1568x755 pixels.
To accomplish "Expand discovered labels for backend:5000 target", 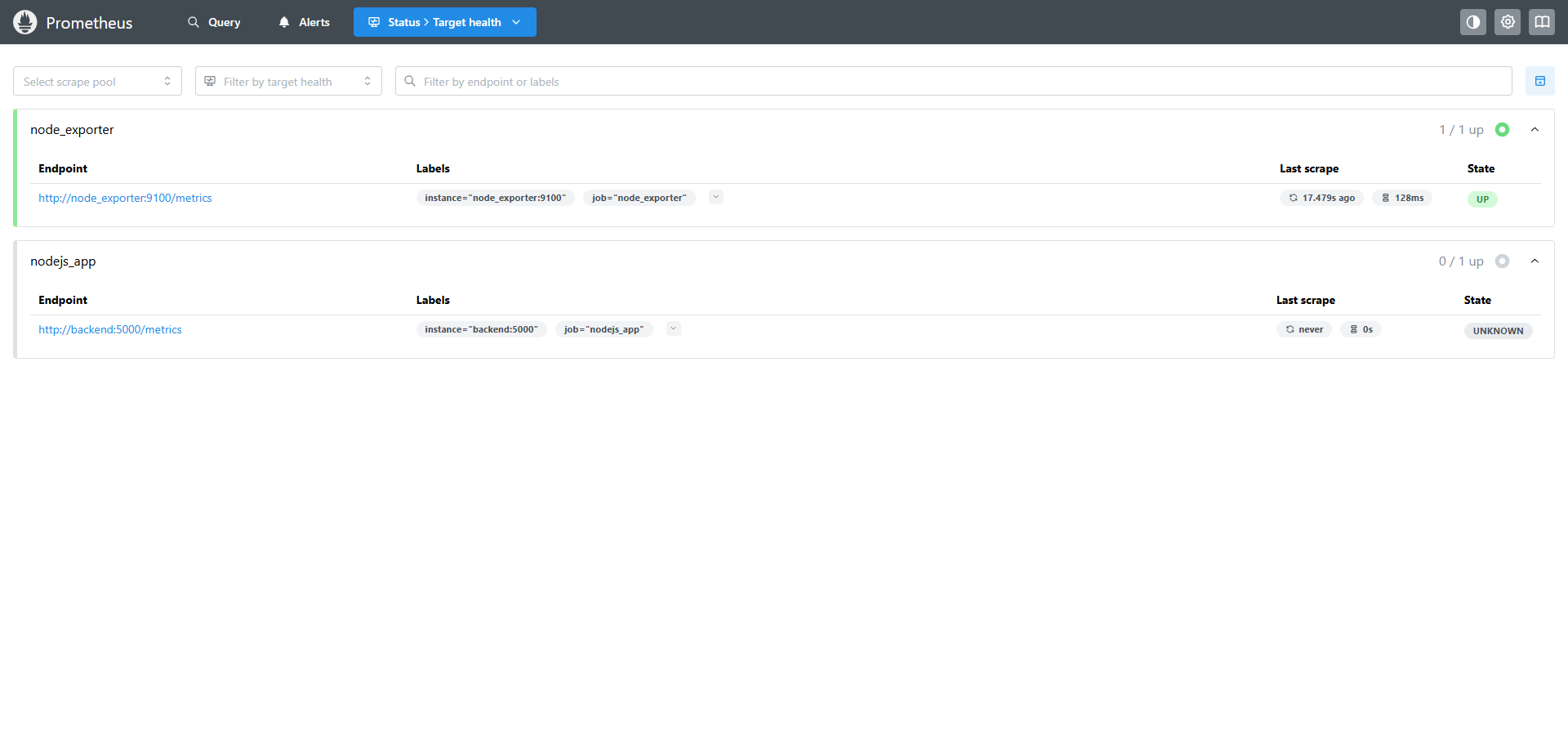I will click(x=674, y=328).
